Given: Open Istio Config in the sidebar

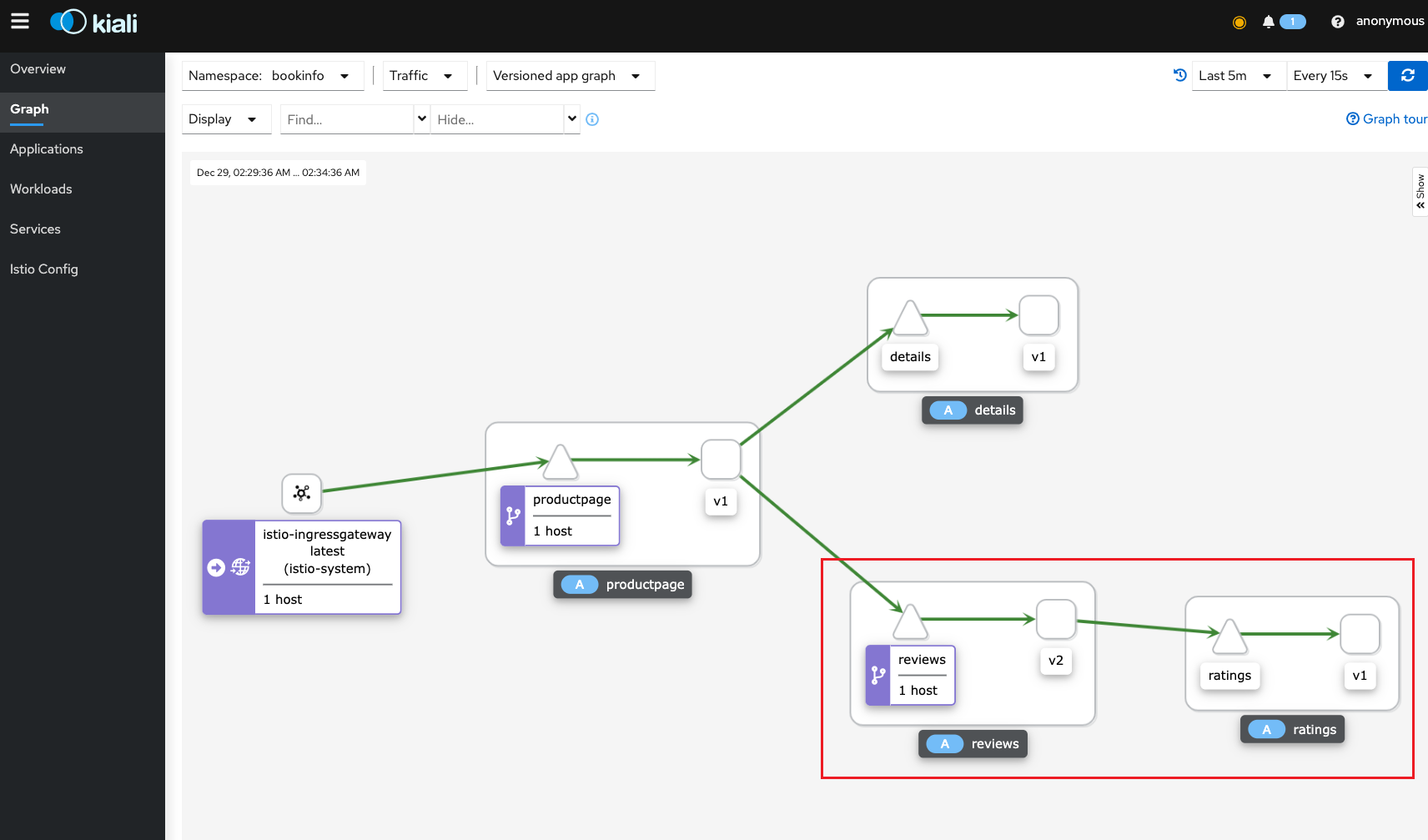Looking at the screenshot, I should point(83,269).
